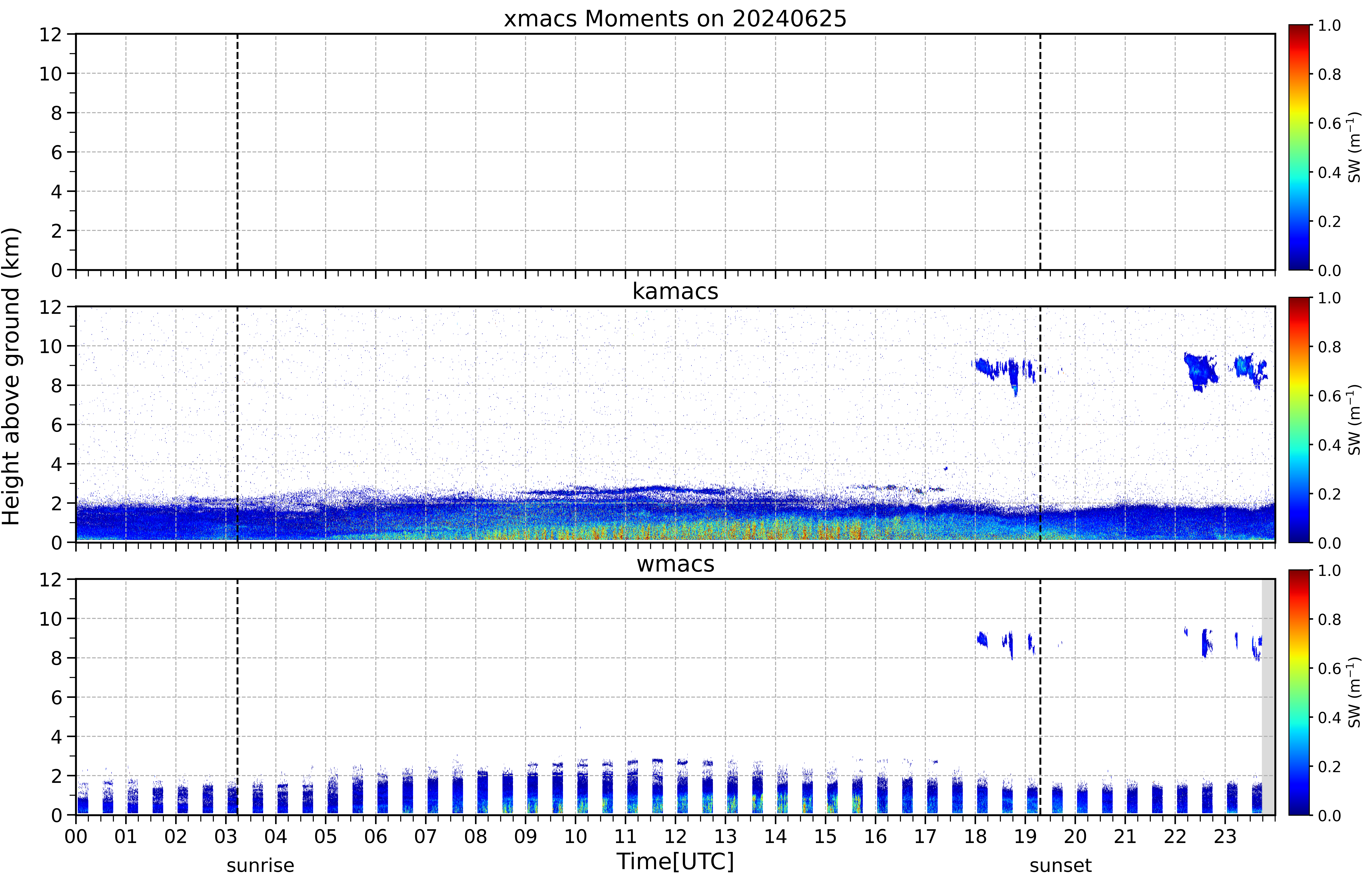This screenshot has width=1372, height=885.
Task: Click the 'sunset' label below the time axis
Action: (1061, 865)
